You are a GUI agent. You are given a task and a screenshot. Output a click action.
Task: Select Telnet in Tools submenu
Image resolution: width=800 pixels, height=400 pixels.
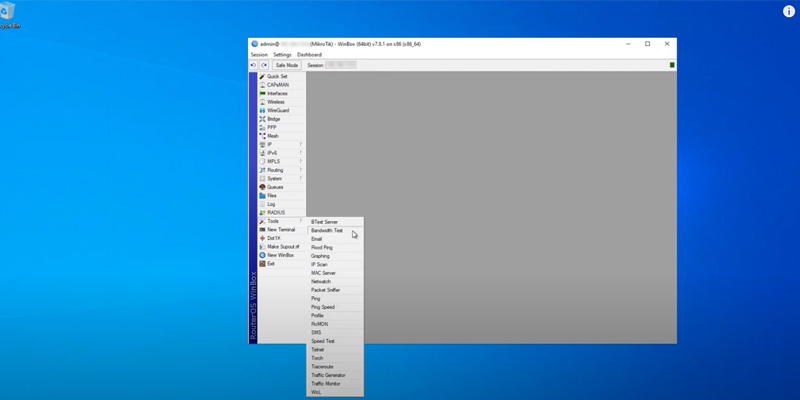335,349
